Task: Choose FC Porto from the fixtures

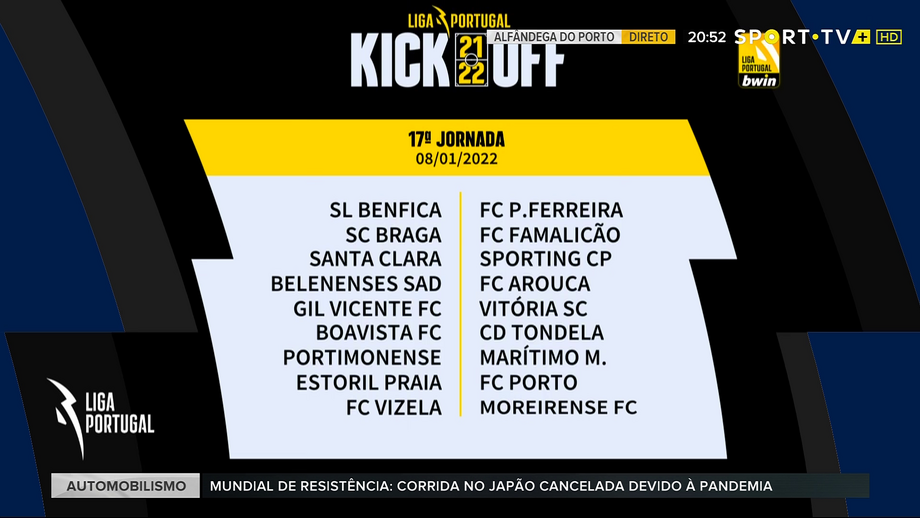Action: (528, 382)
